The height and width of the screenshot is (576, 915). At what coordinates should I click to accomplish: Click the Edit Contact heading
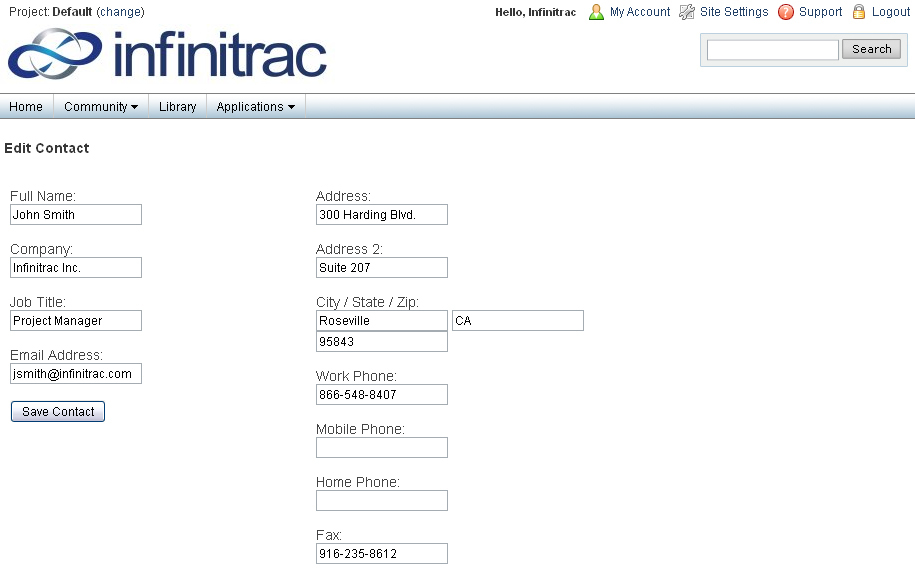47,148
